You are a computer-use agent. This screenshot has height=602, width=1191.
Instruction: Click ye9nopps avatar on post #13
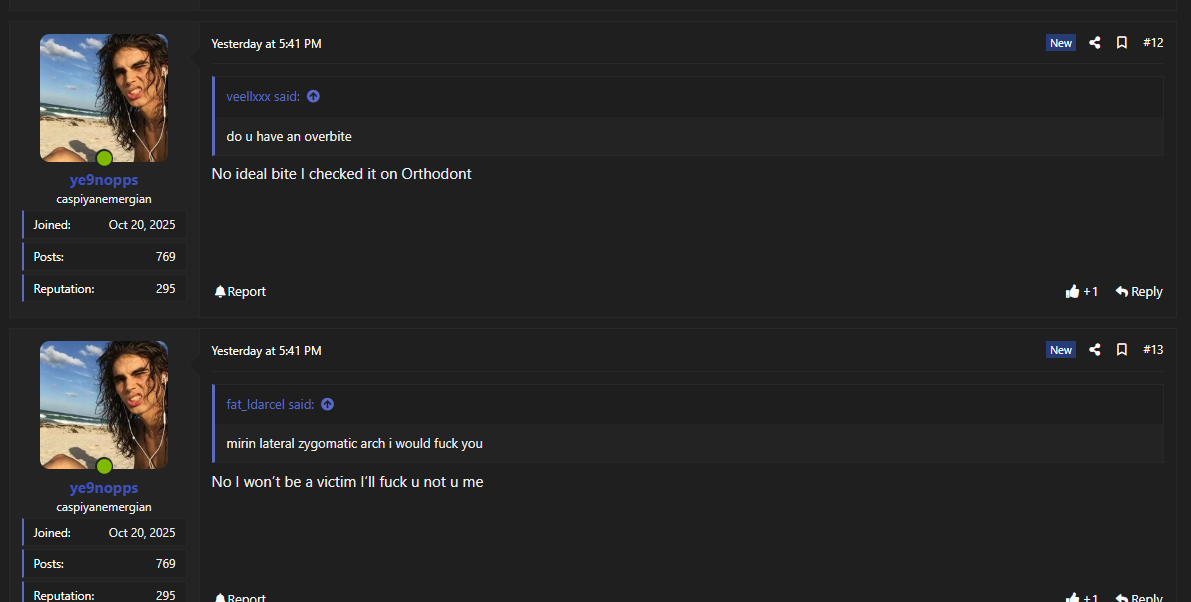click(104, 405)
